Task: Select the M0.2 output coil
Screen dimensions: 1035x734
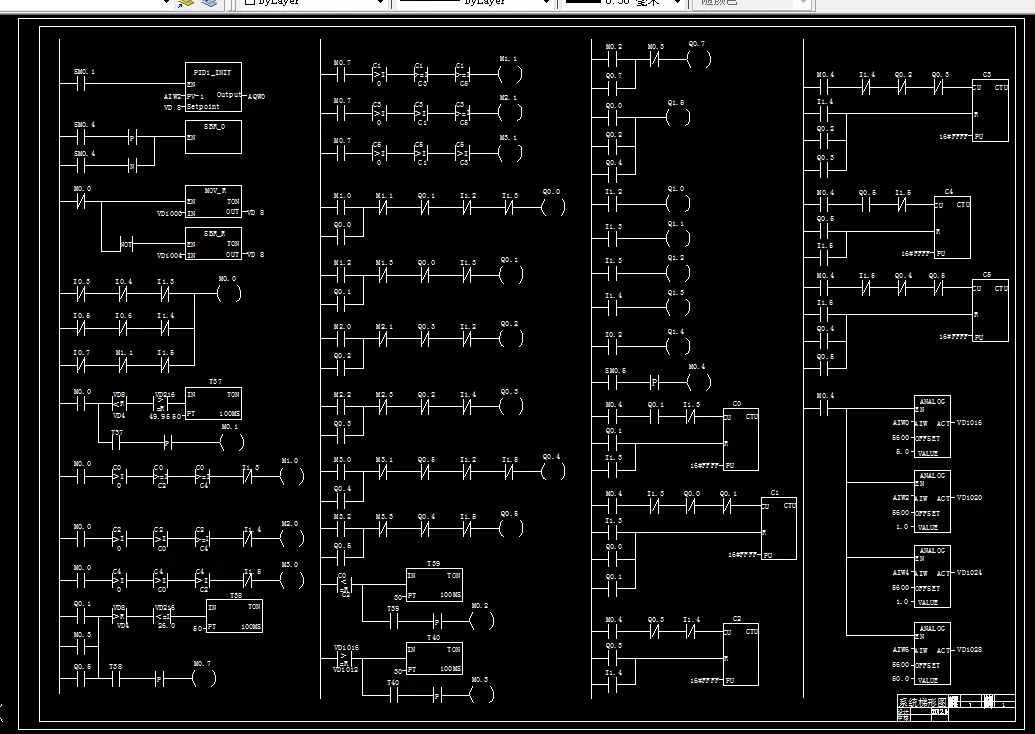Action: pyautogui.click(x=482, y=620)
